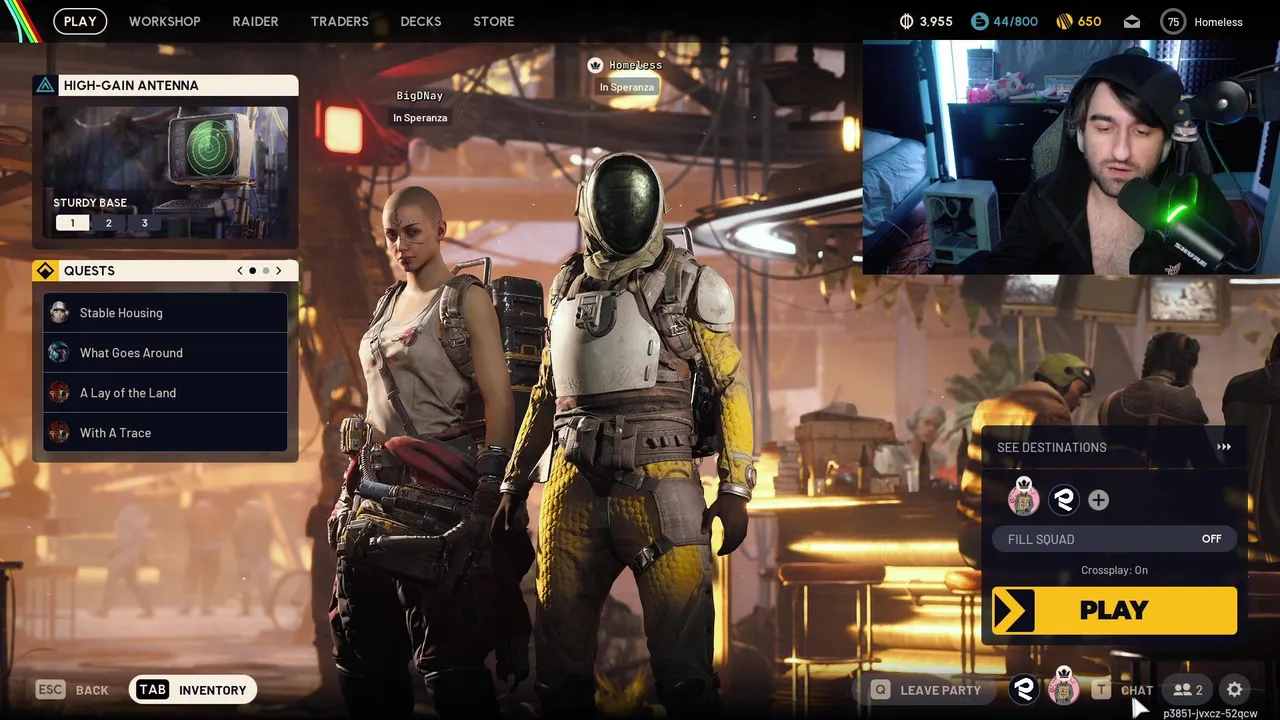This screenshot has width=1280, height=720.
Task: Go to previous quests page arrow
Action: coord(240,271)
